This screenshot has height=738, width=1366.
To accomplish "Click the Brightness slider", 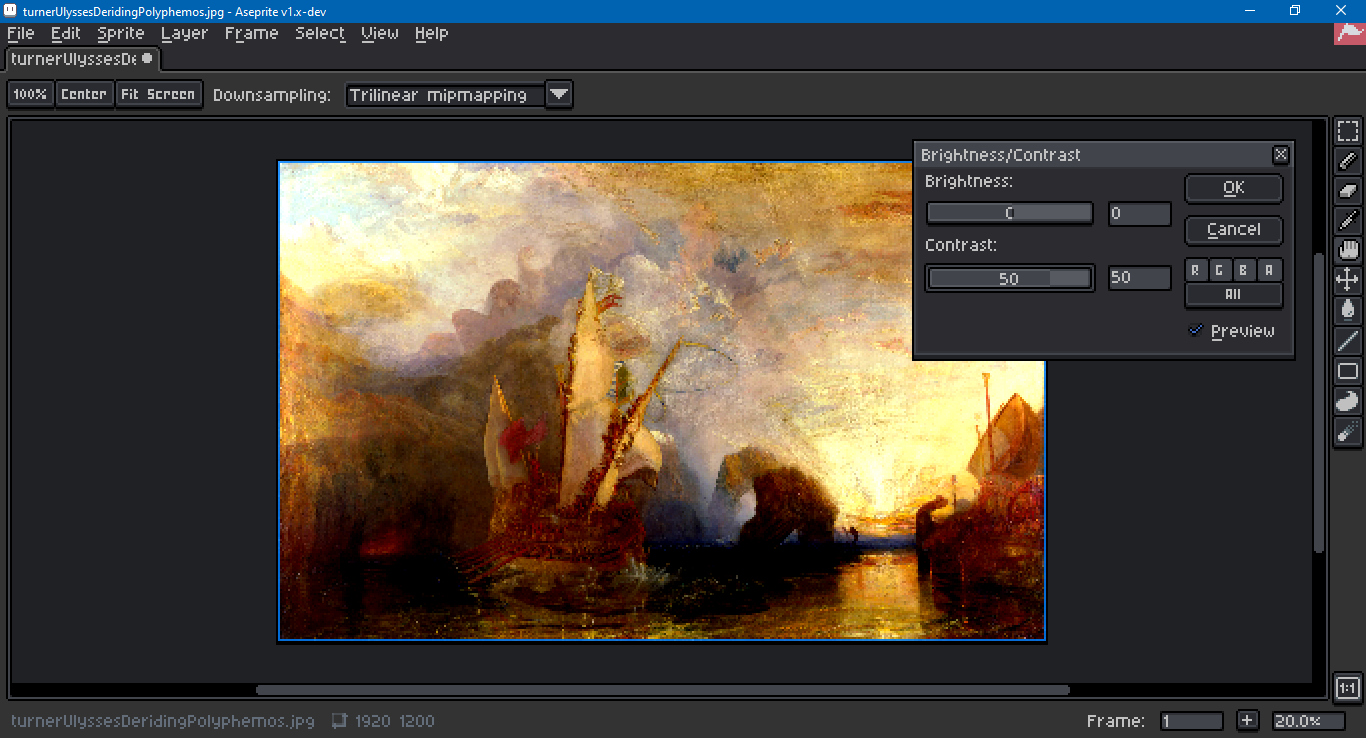I will pyautogui.click(x=1010, y=213).
